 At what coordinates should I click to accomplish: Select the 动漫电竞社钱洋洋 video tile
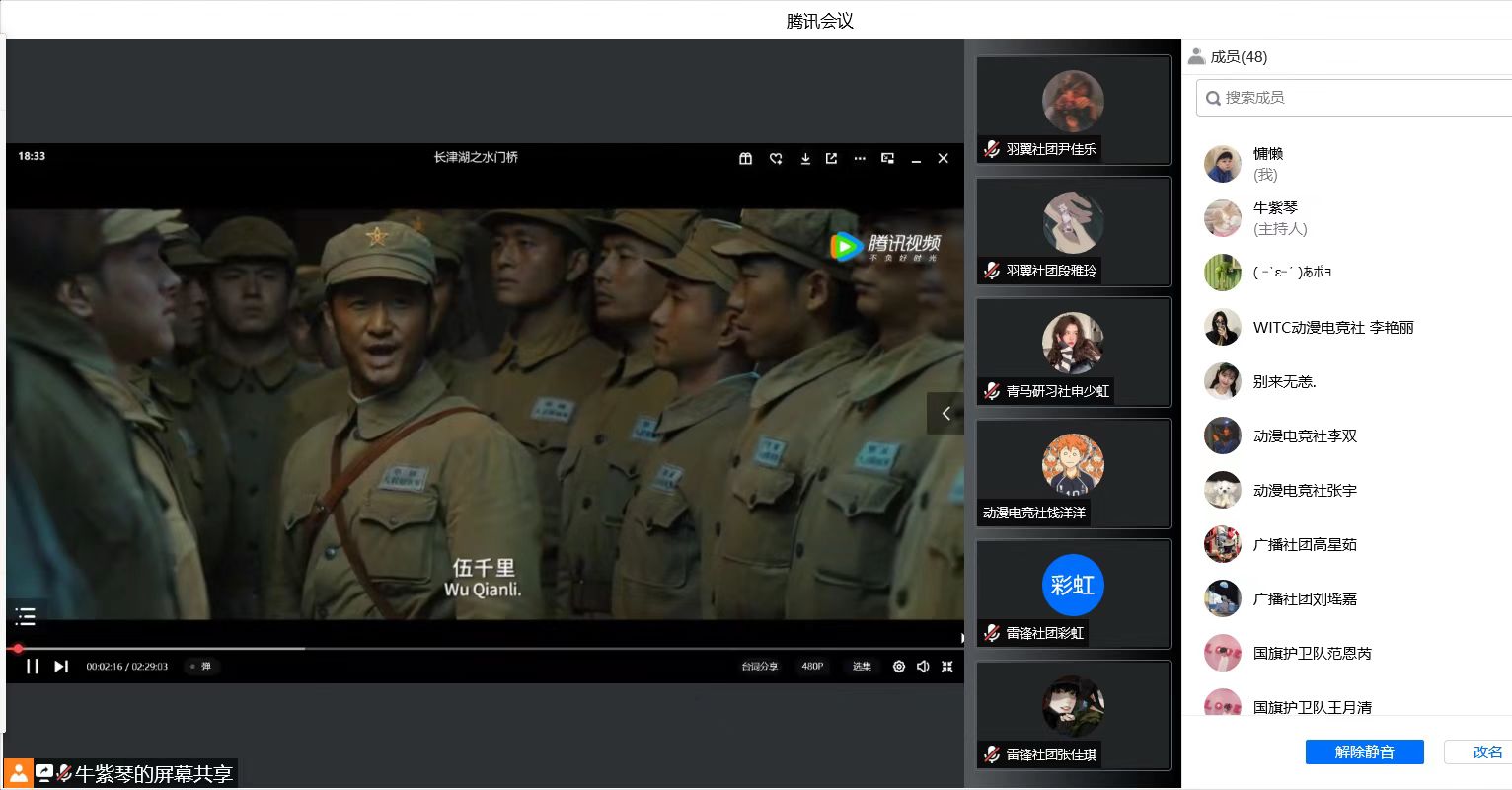(1073, 473)
